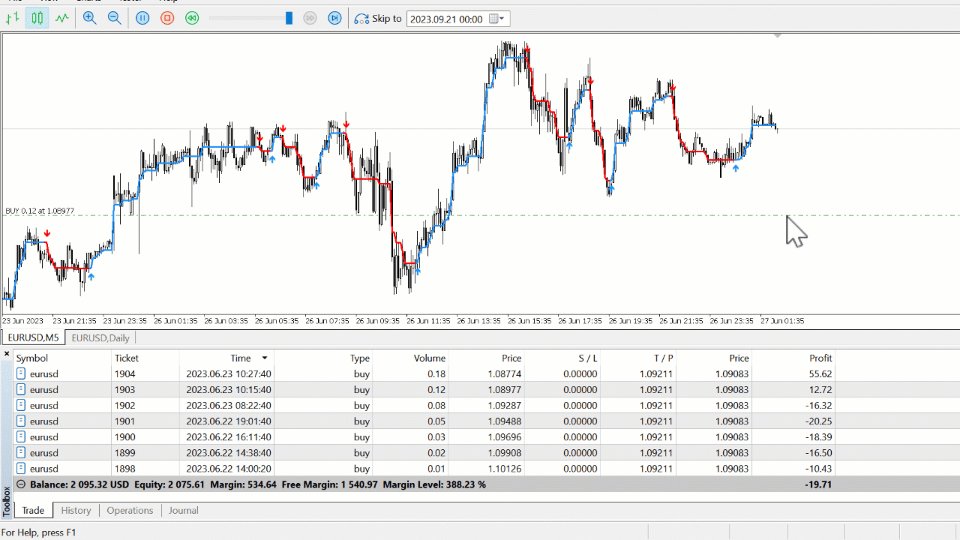Sort orders by Ticket column header
The image size is (960, 540).
click(x=127, y=358)
